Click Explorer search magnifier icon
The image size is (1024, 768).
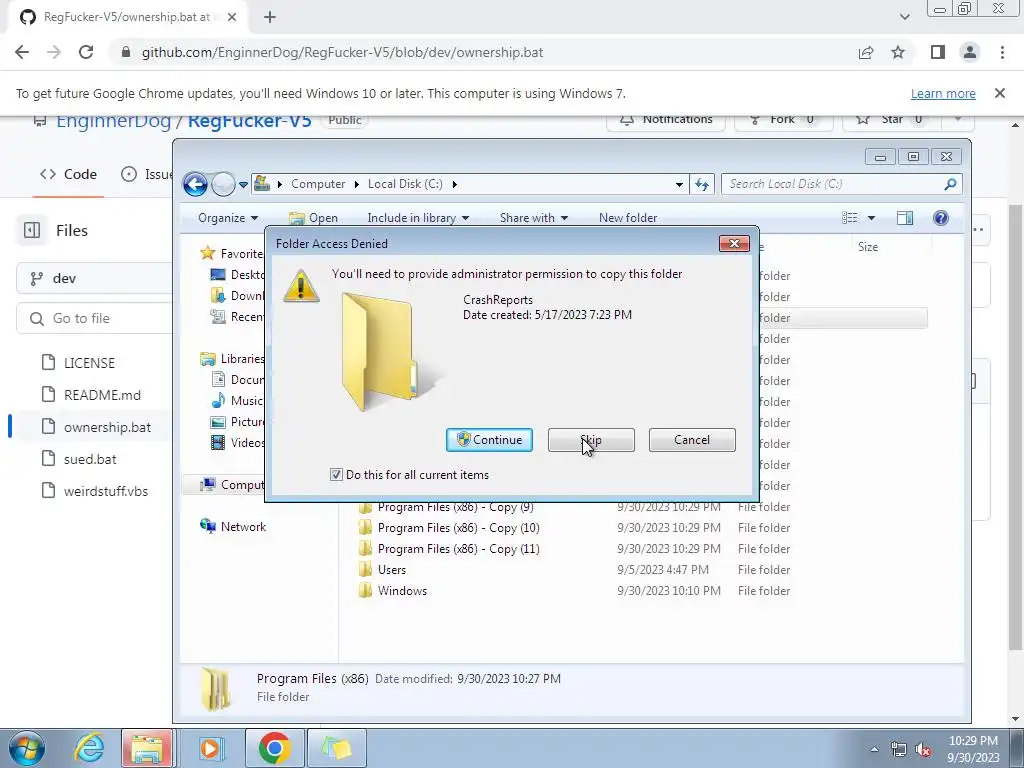tap(950, 184)
